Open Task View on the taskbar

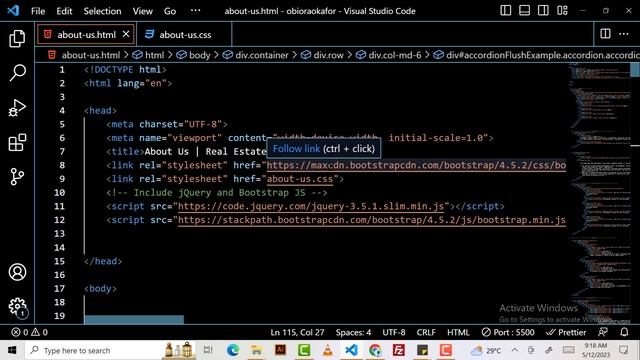pos(208,350)
